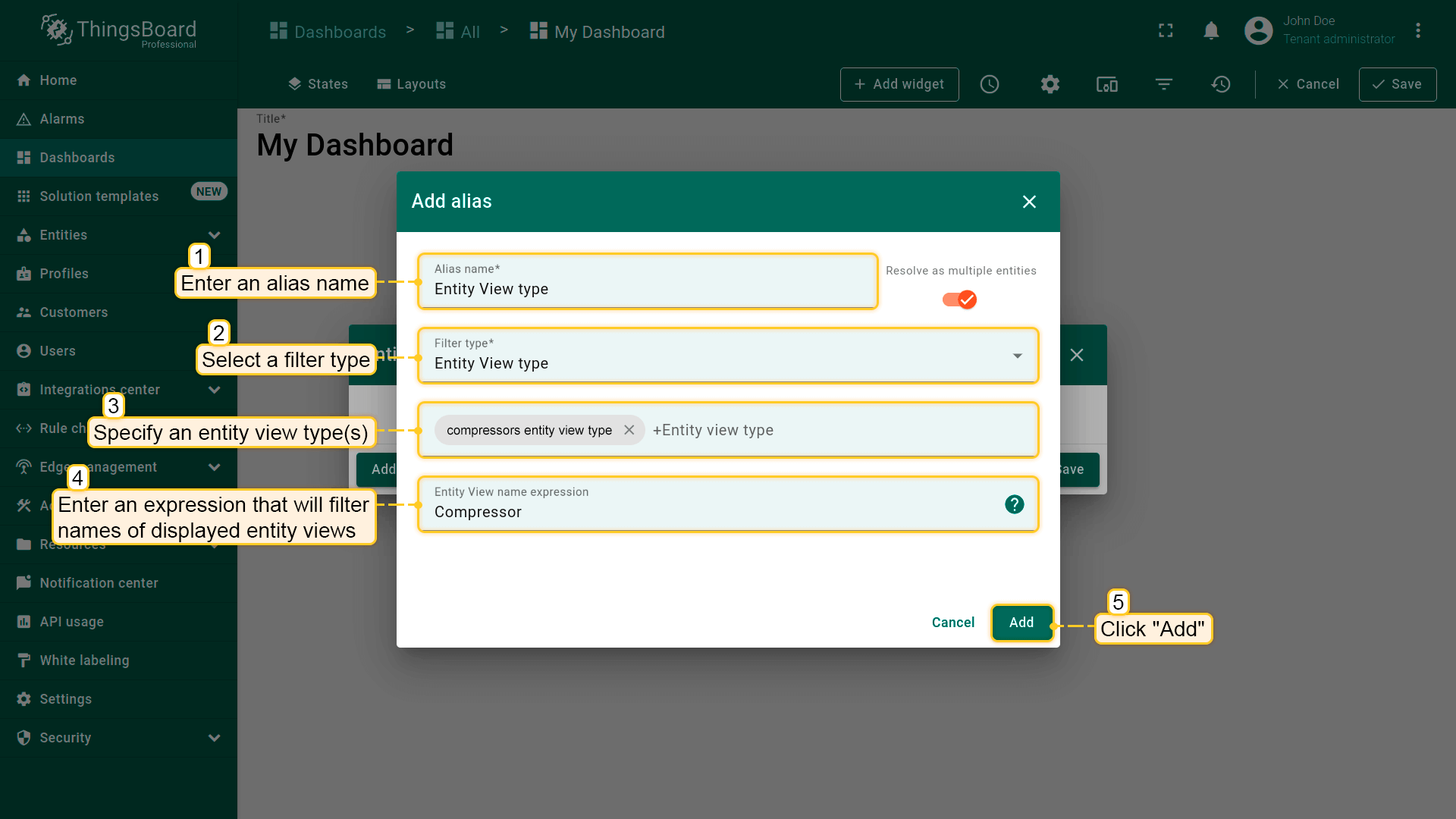Open the entity aliases devices icon
Image resolution: width=1456 pixels, height=819 pixels.
tap(1107, 84)
